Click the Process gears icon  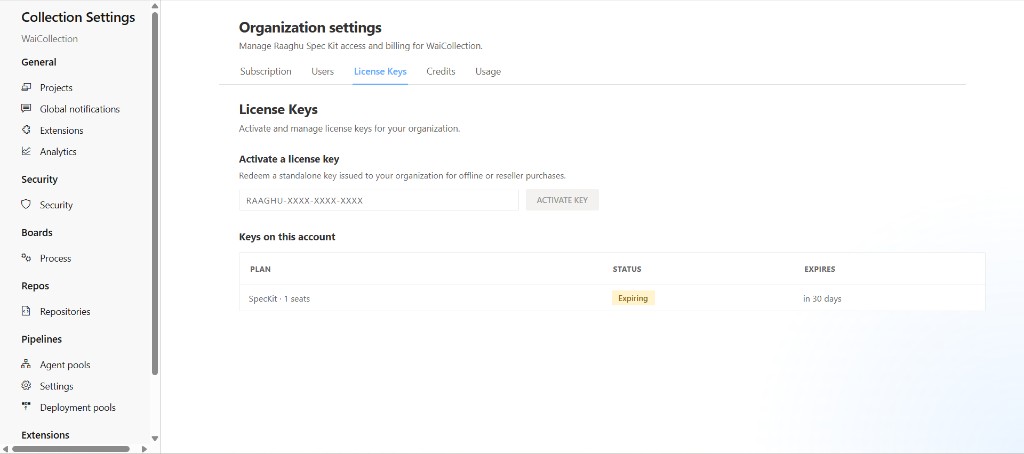pos(26,258)
